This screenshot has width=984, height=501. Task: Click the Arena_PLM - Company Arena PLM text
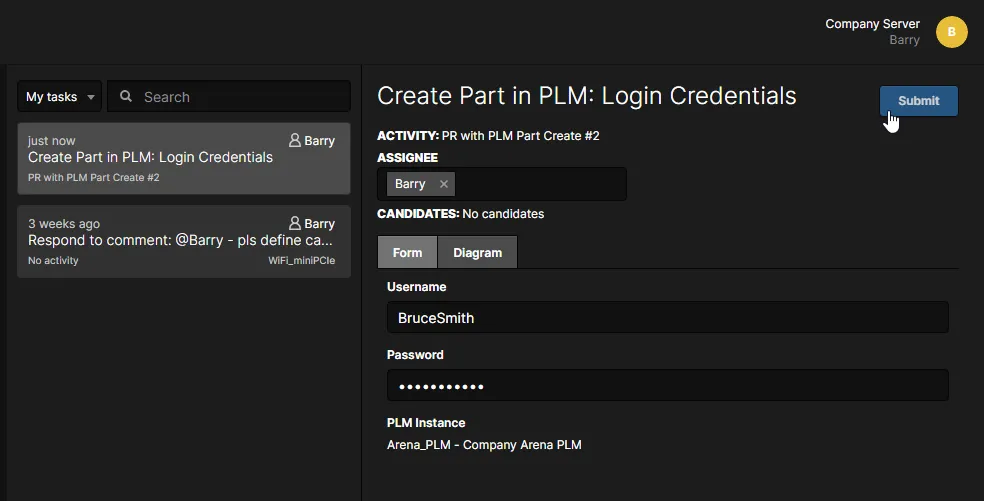pyautogui.click(x=484, y=444)
